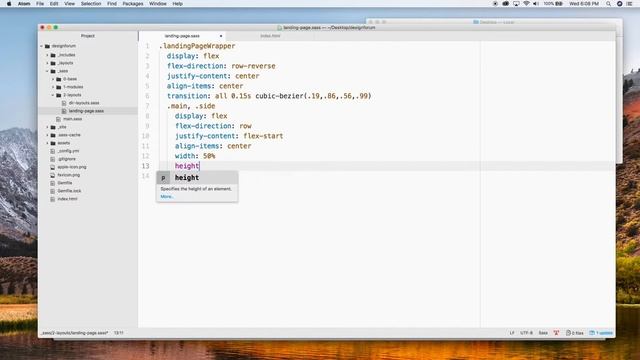The image size is (640, 360).
Task: Expand the 1-modules folder
Action: coord(53,87)
